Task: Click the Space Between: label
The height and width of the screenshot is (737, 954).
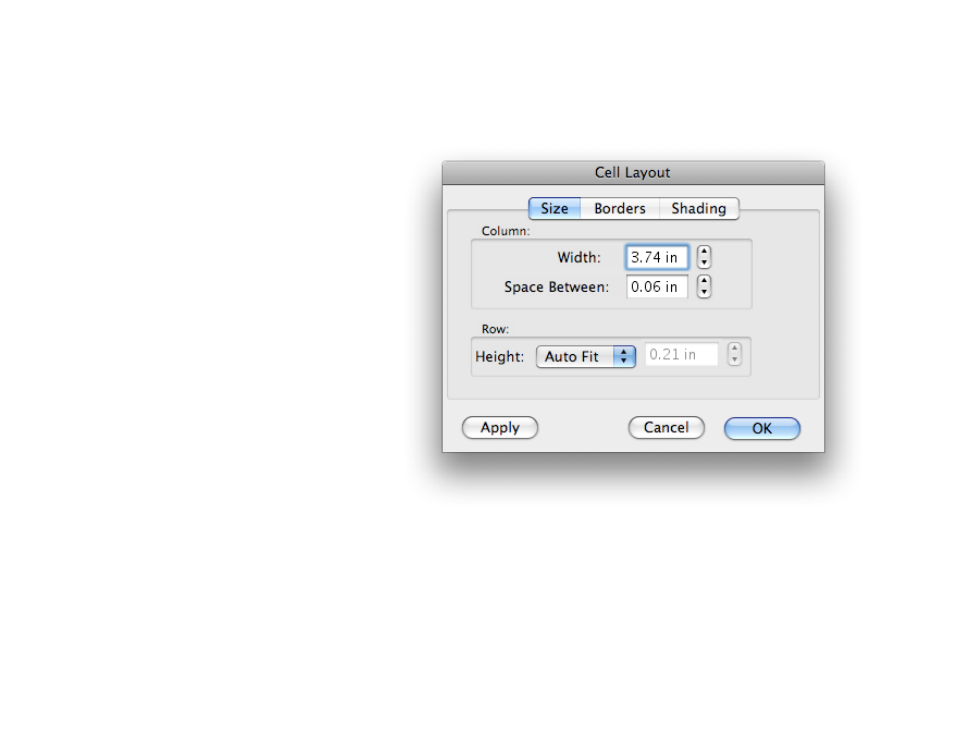Action: [556, 287]
